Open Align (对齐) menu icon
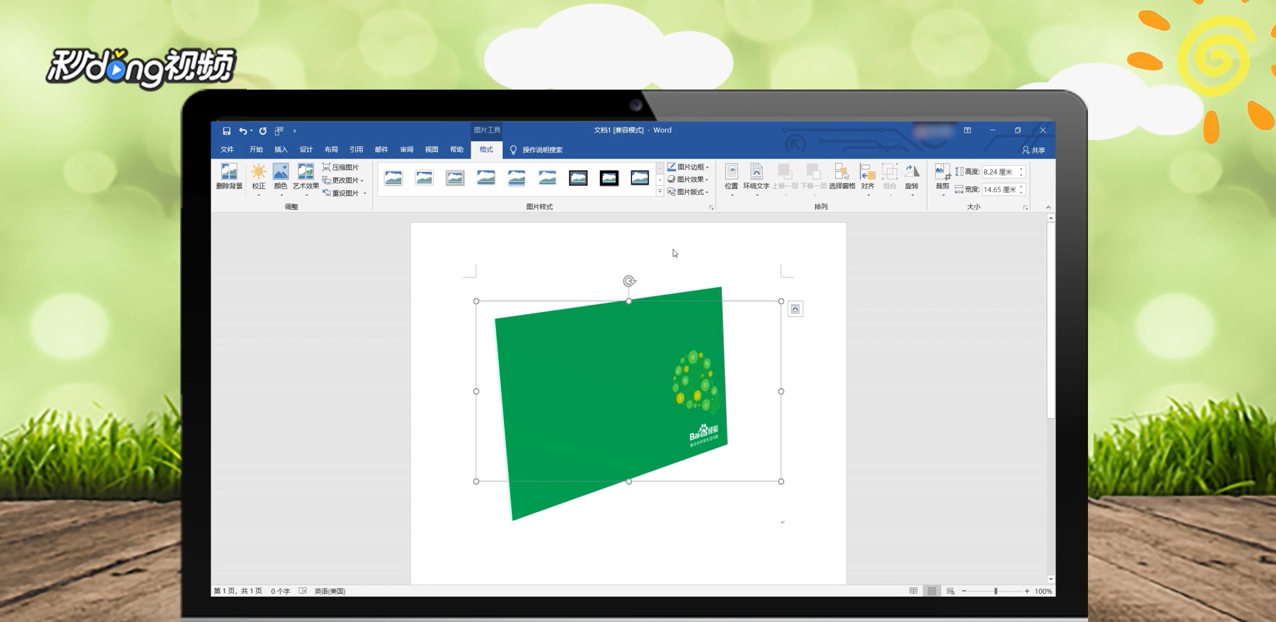 click(x=867, y=178)
